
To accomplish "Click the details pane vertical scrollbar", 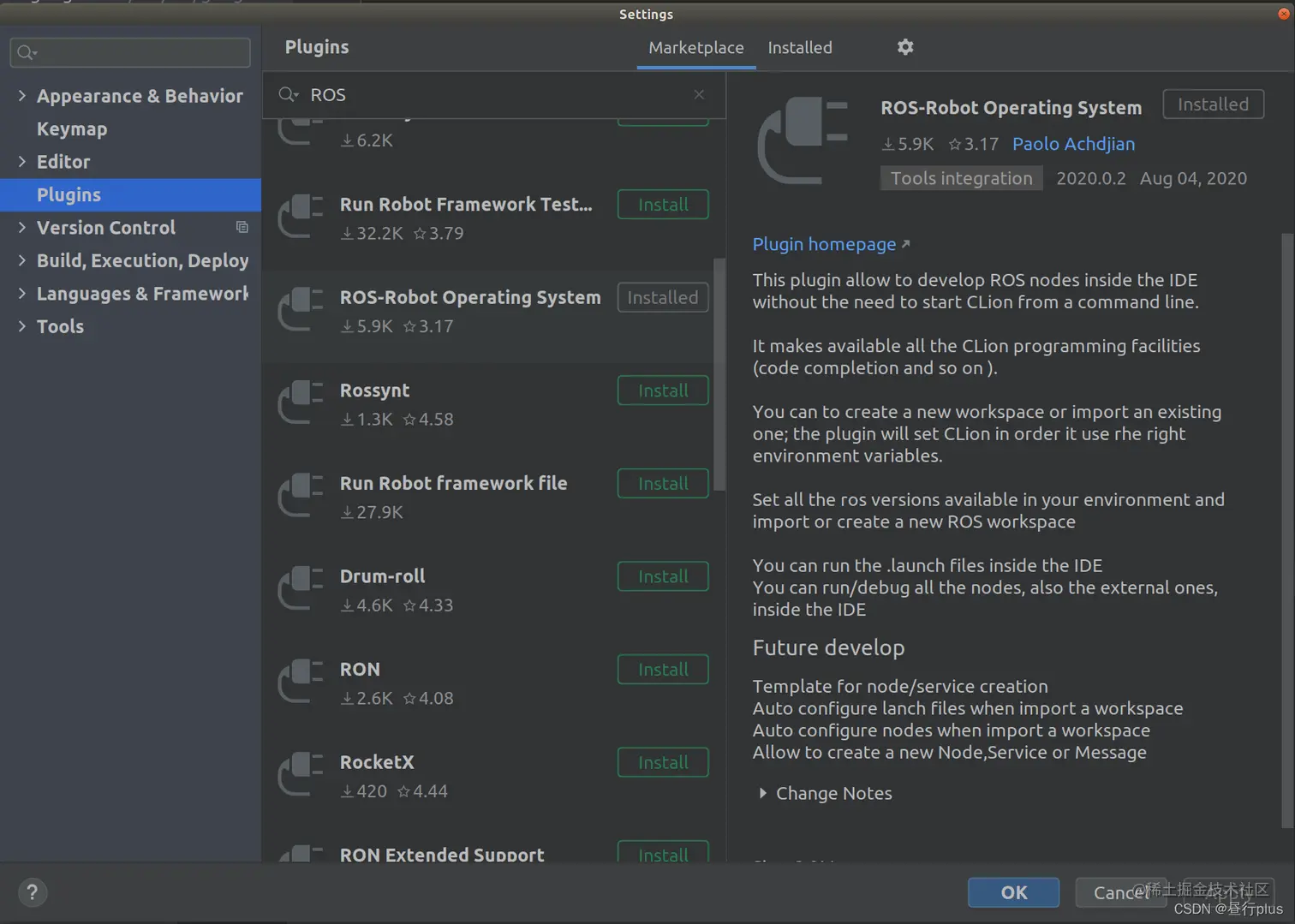I will click(x=1287, y=530).
